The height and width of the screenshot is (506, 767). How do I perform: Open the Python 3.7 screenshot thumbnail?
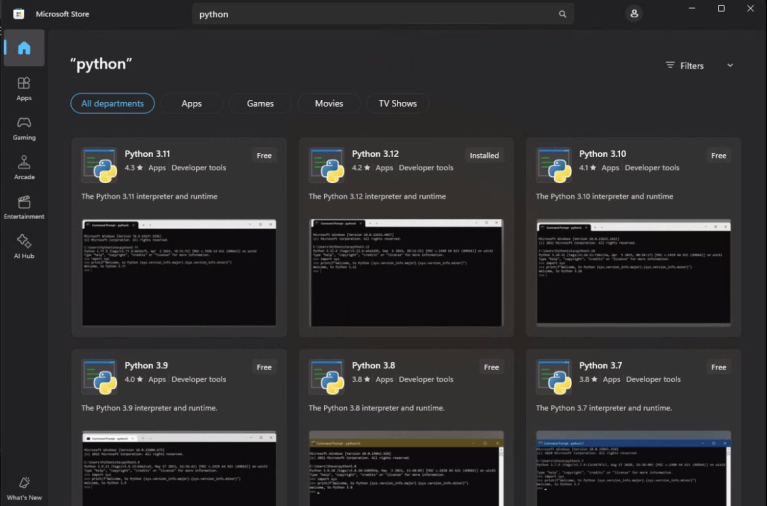pyautogui.click(x=633, y=468)
